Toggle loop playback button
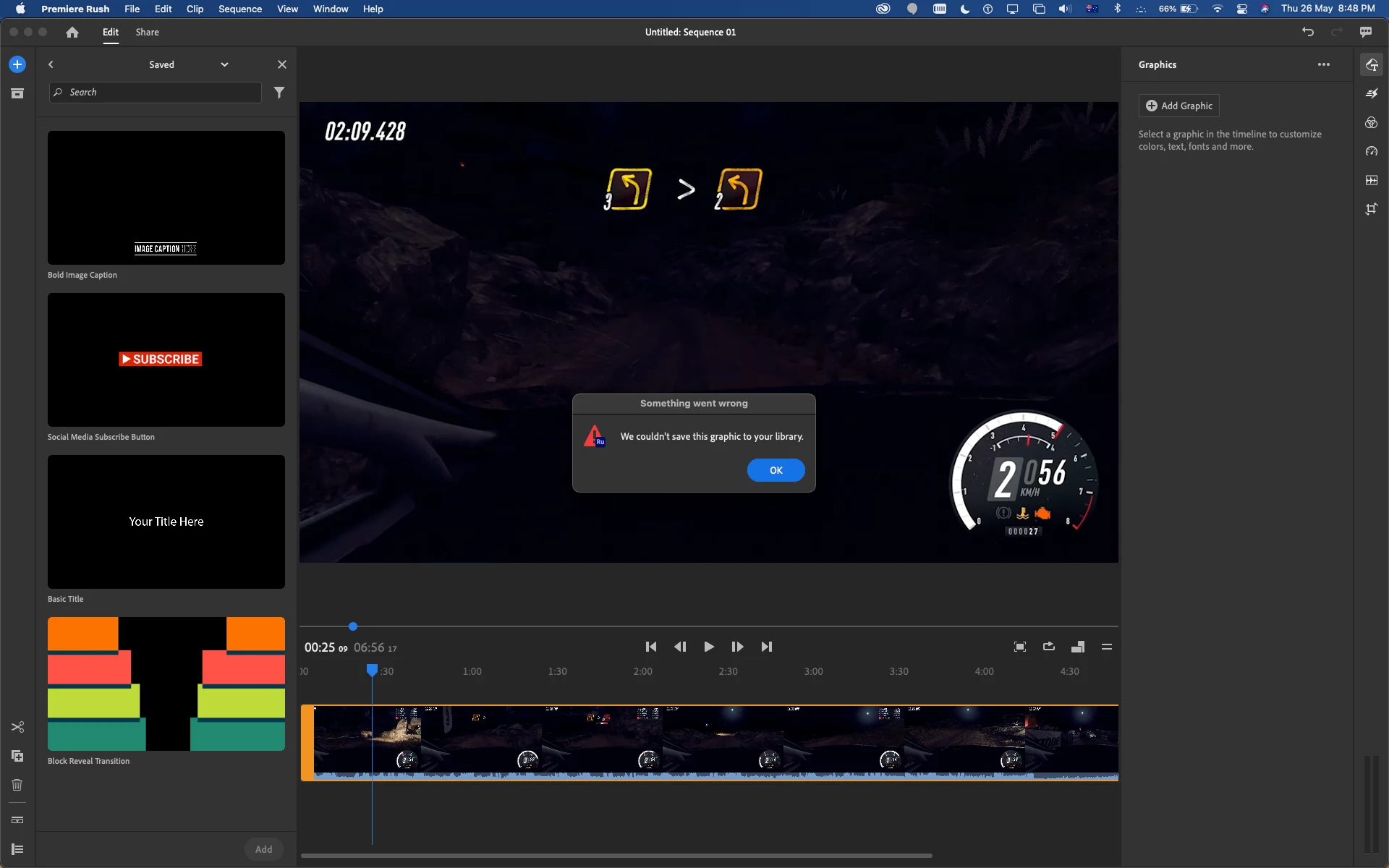The height and width of the screenshot is (868, 1389). [1049, 647]
